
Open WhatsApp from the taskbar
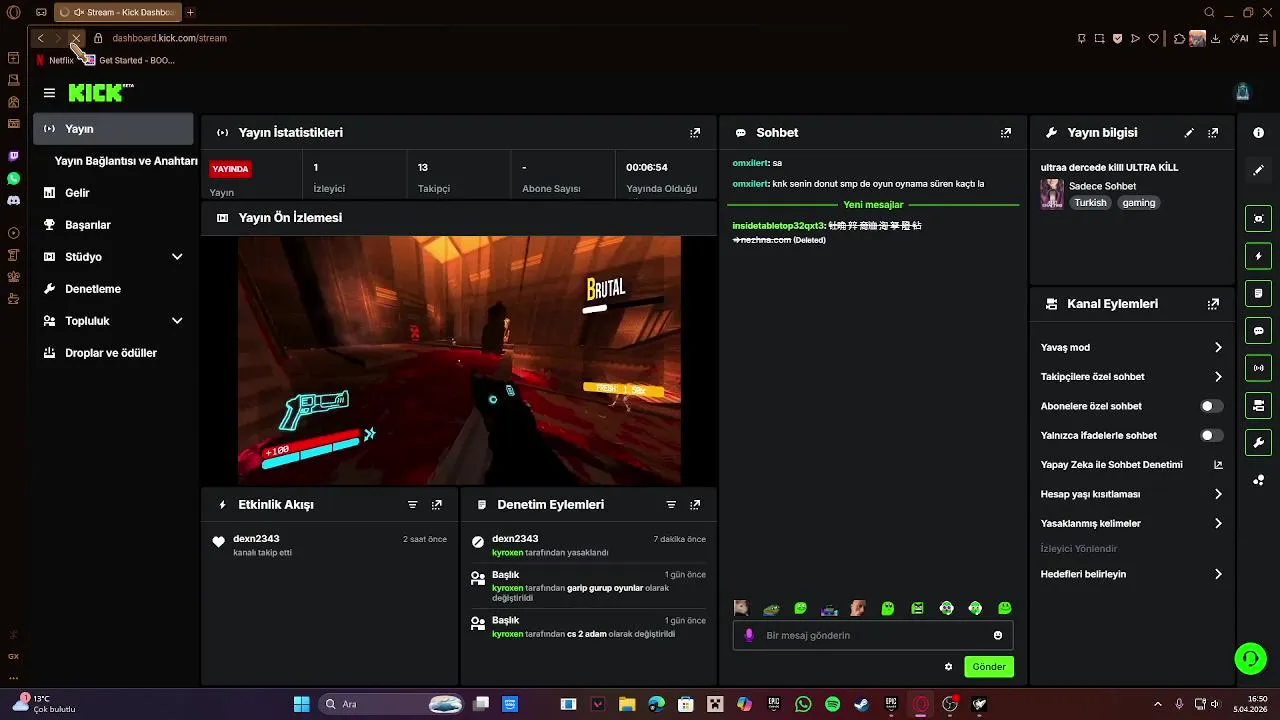click(803, 704)
